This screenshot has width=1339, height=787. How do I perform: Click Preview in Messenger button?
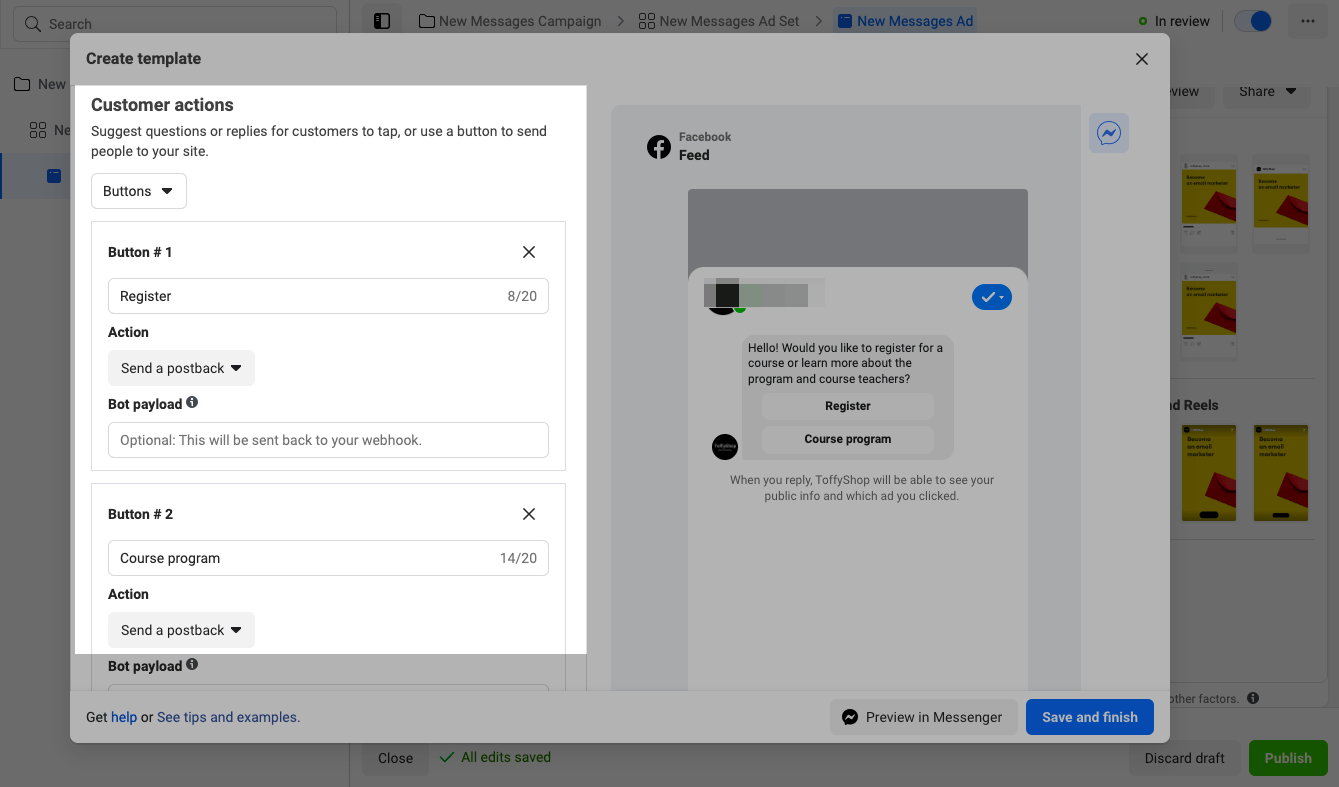click(922, 717)
